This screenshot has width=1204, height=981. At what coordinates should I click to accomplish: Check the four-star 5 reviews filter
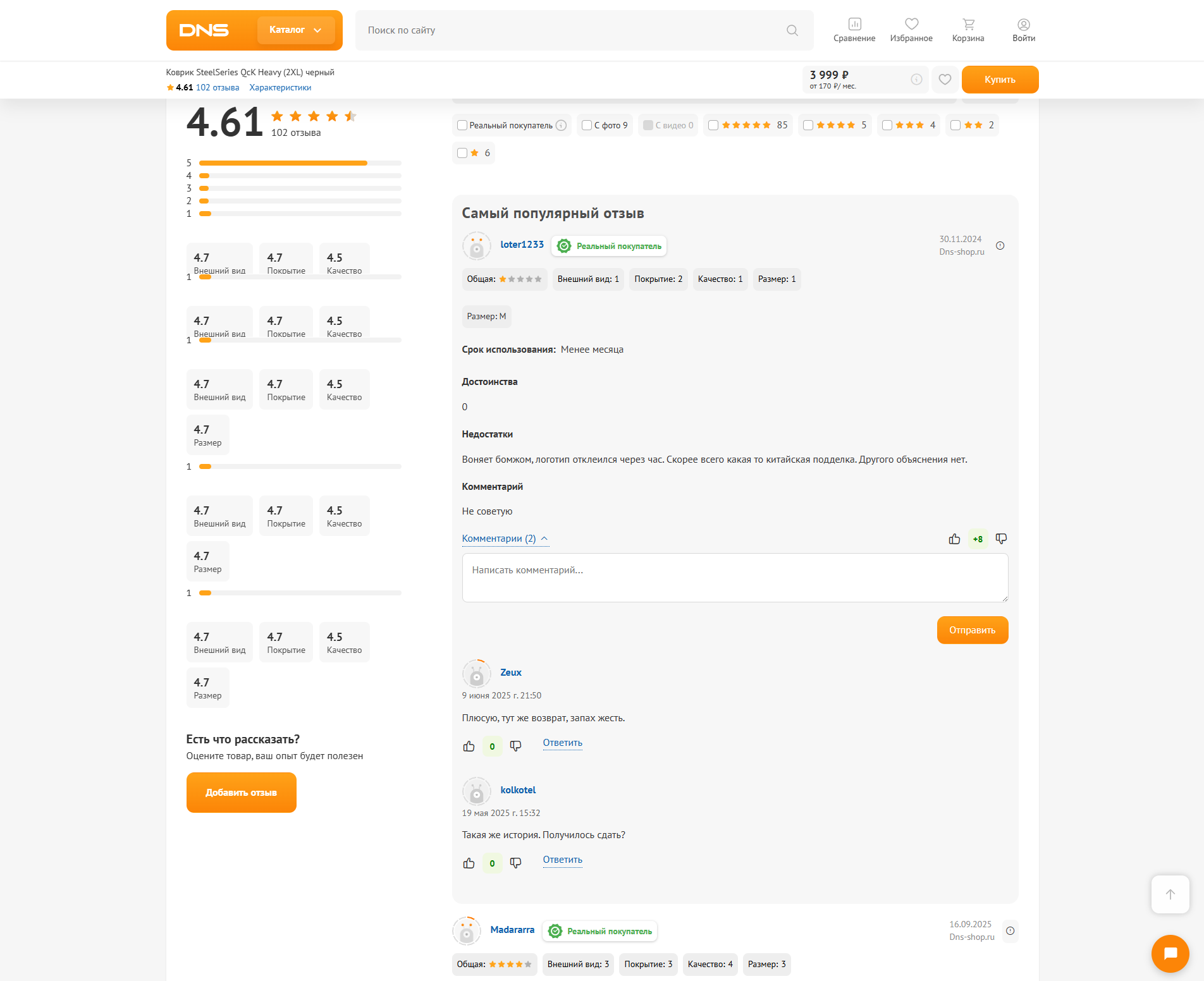pyautogui.click(x=808, y=125)
